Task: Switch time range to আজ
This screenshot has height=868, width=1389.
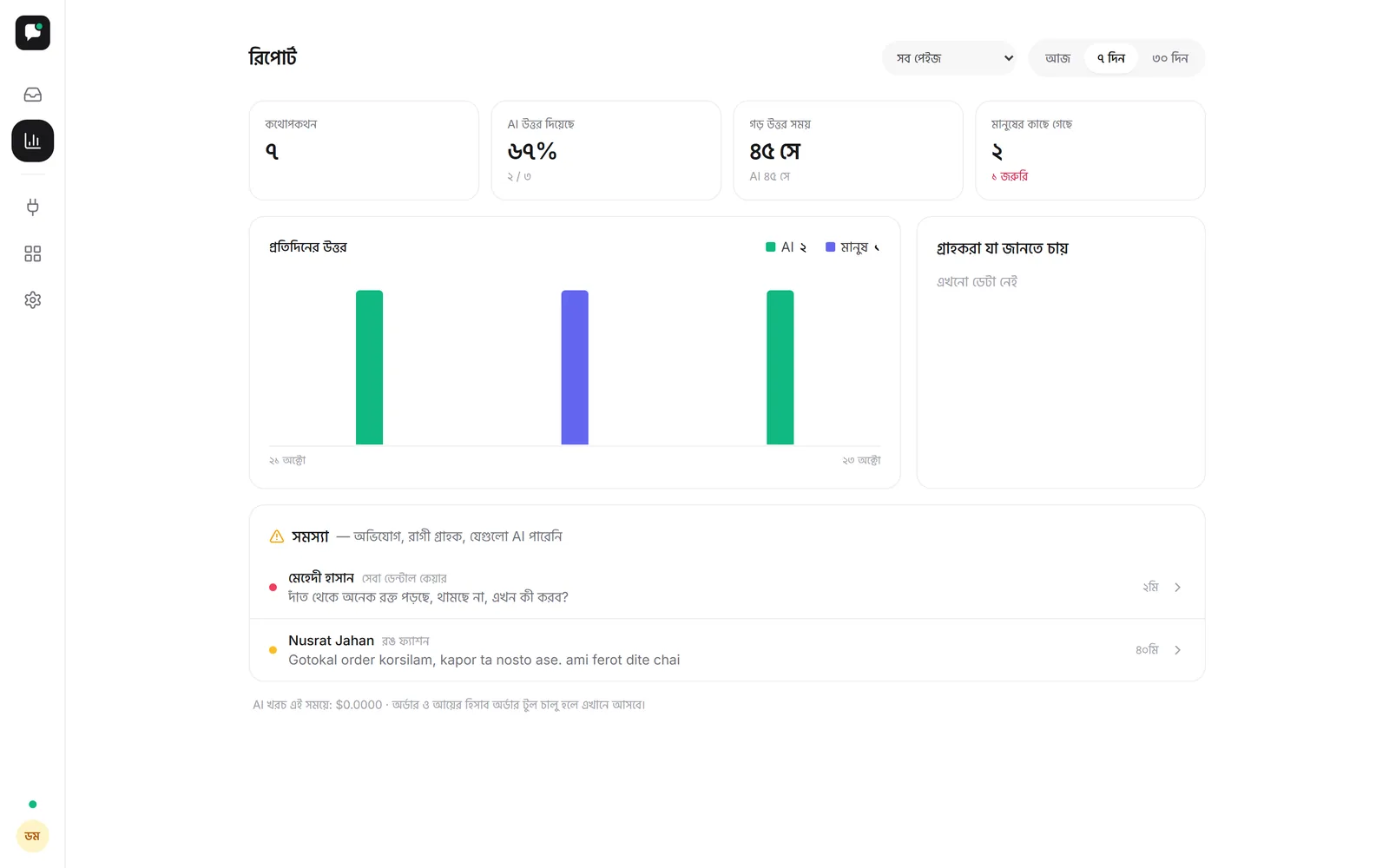Action: point(1057,58)
